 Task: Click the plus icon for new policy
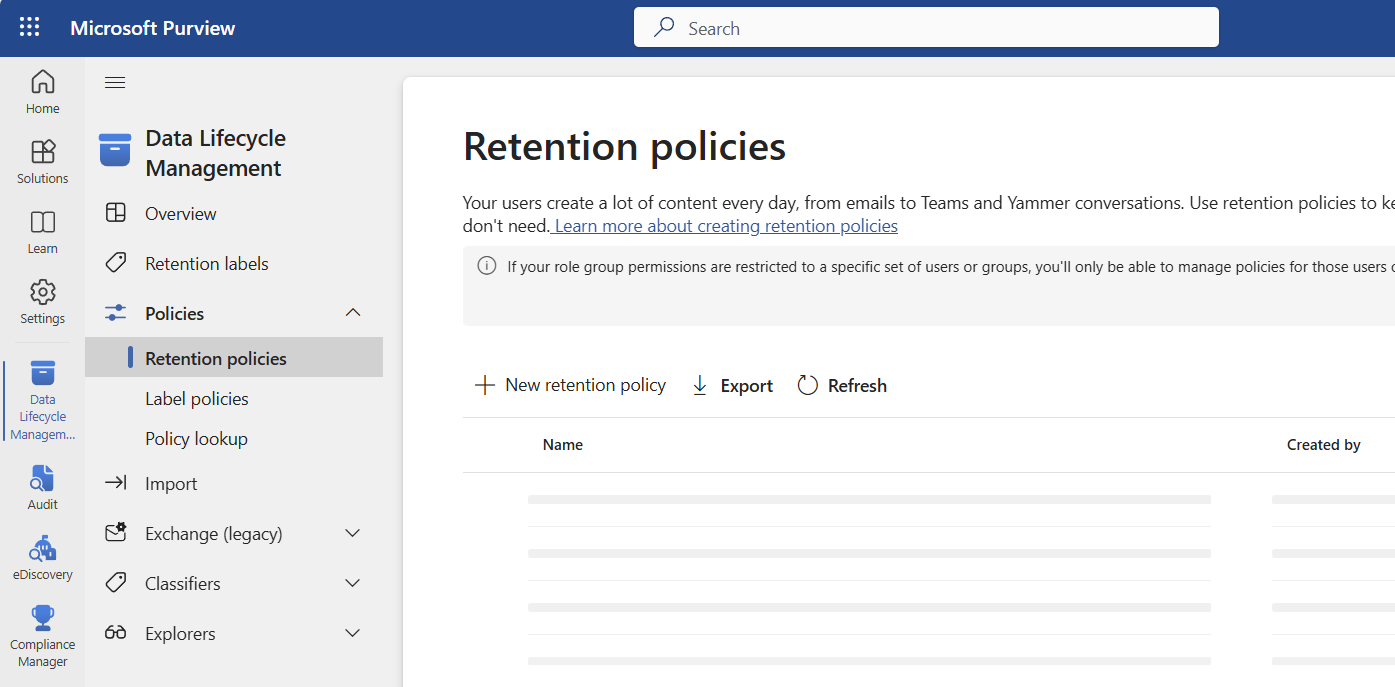click(x=485, y=385)
